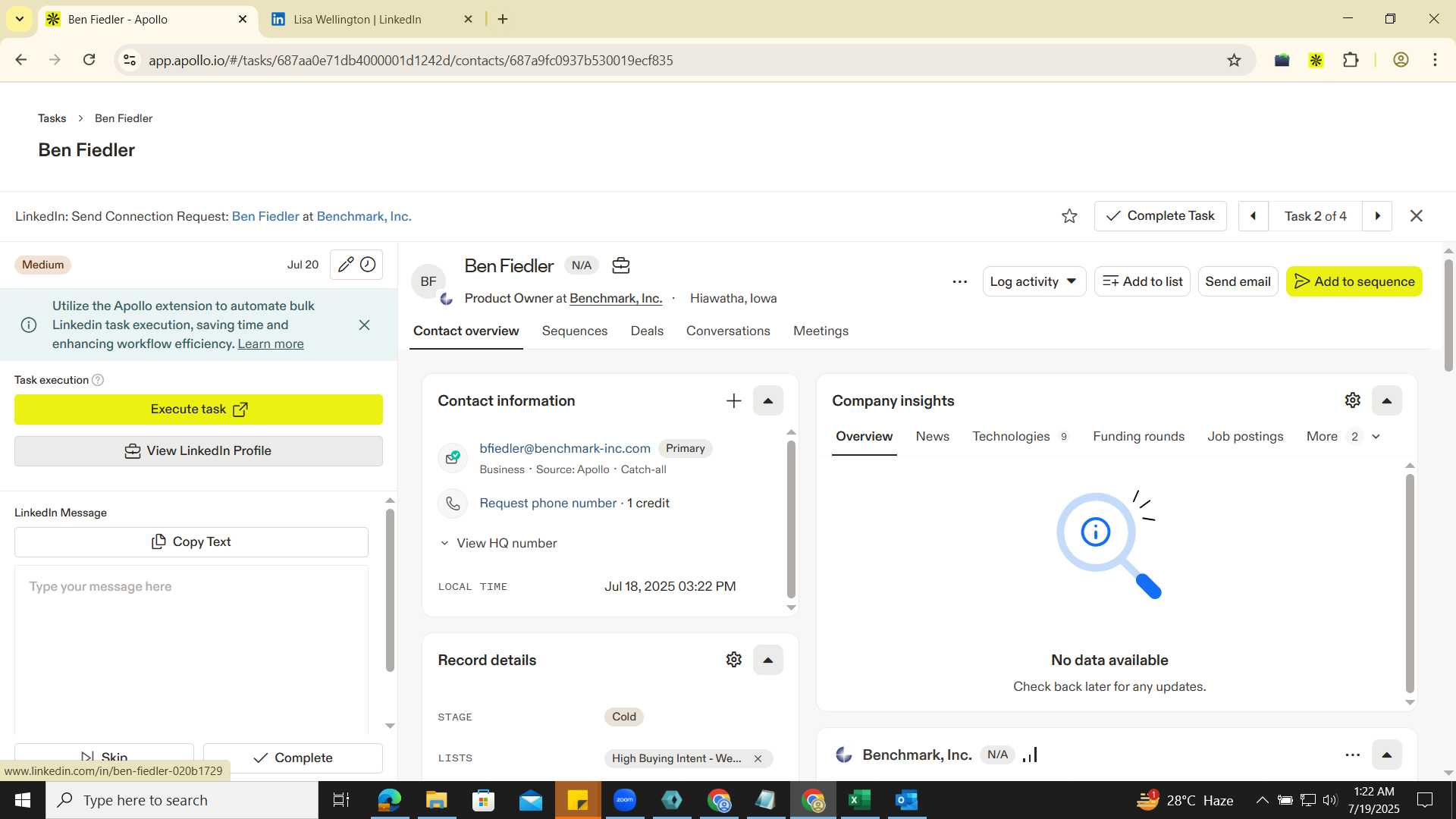Viewport: 1456px width, 819px height.
Task: Copy the LinkedIn message text
Action: point(191,542)
